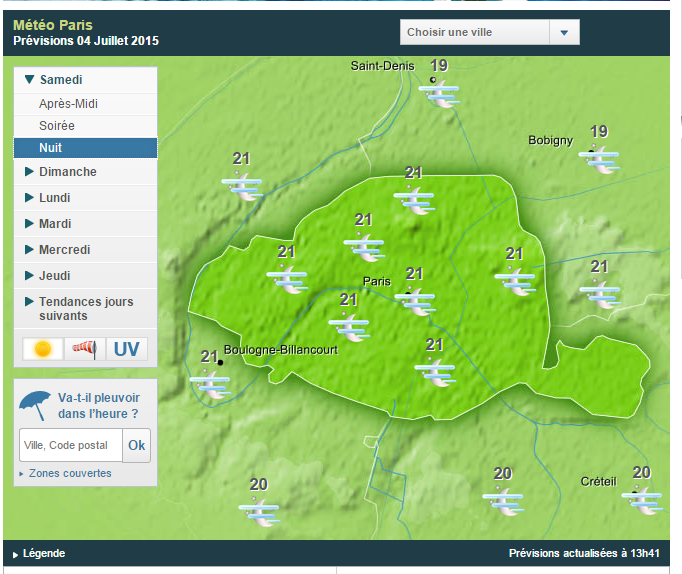682x574 pixels.
Task: Select the sun weather view icon
Action: pos(43,349)
